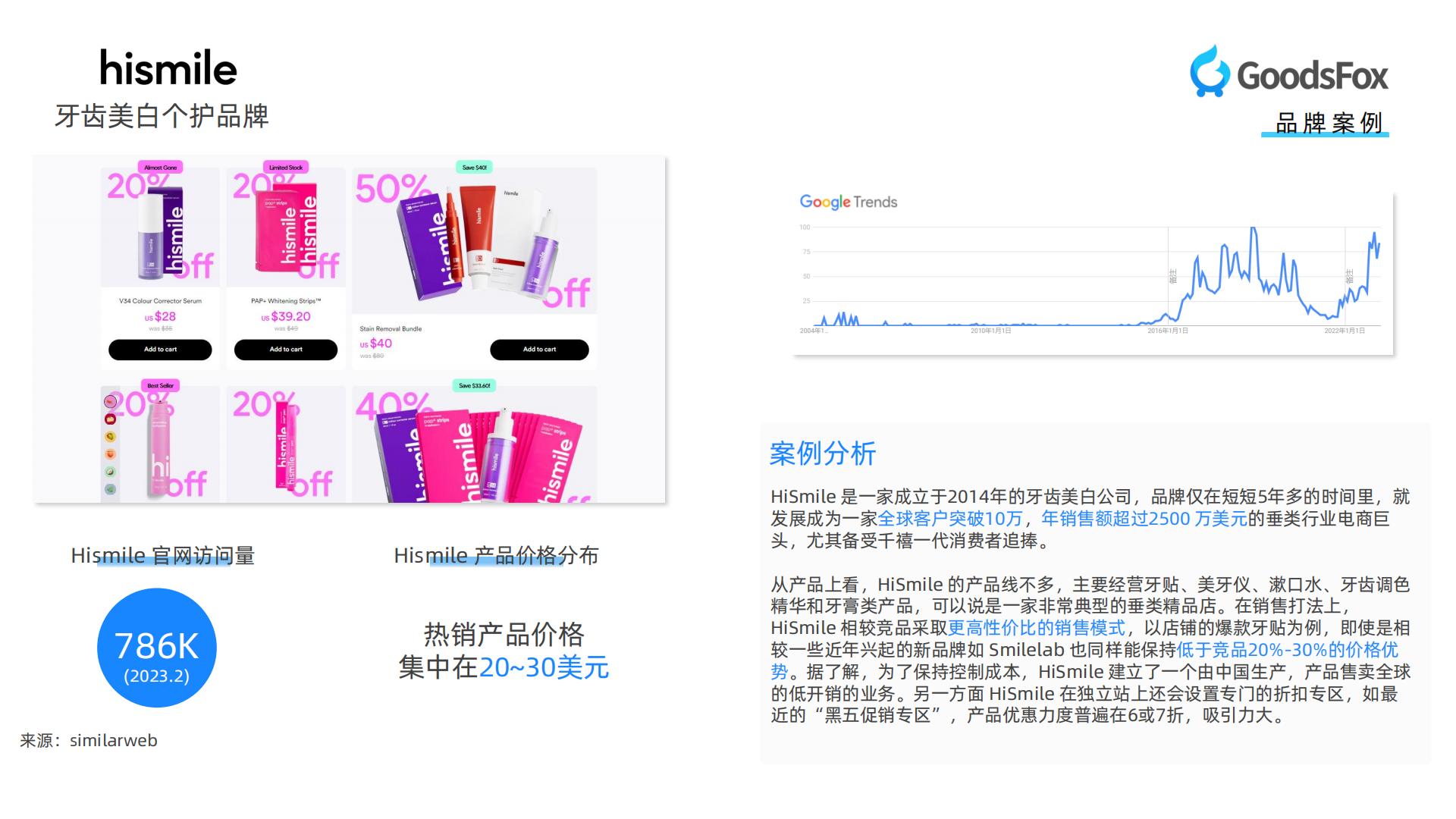
Task: Open V34 Colour Corrector Serum product image
Action: click(160, 227)
